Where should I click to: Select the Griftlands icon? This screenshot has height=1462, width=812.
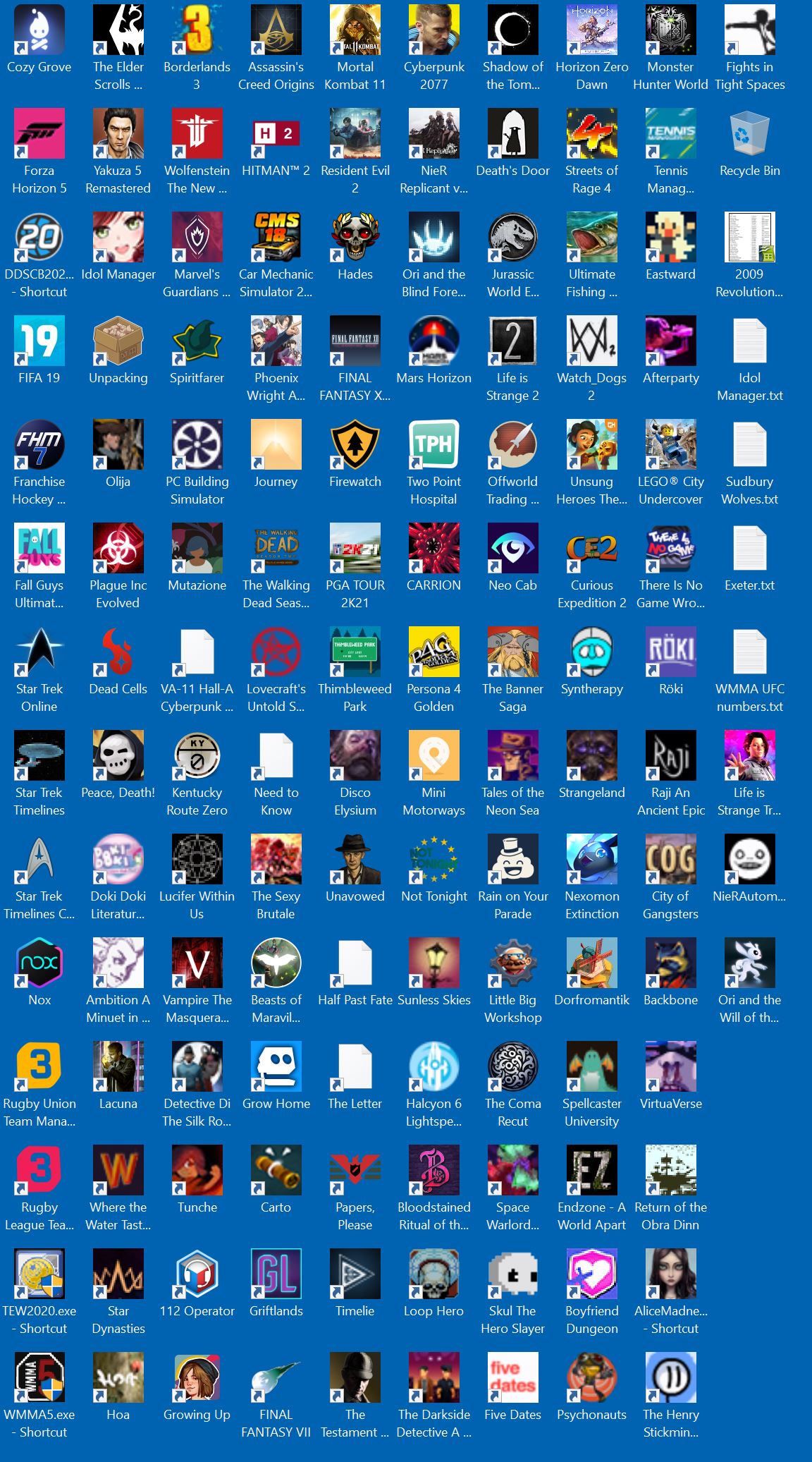(x=276, y=1274)
